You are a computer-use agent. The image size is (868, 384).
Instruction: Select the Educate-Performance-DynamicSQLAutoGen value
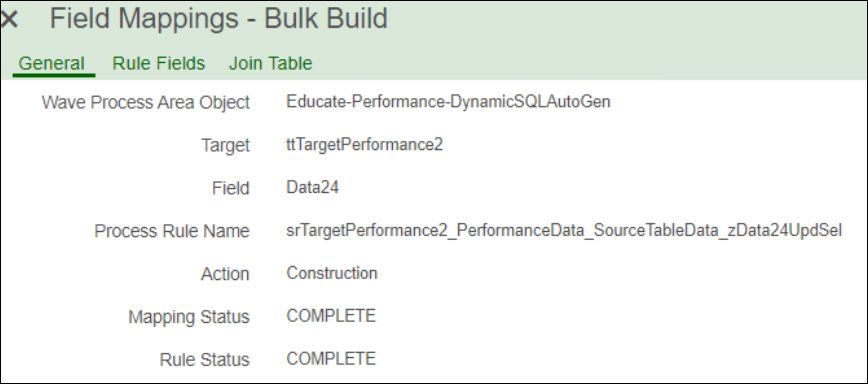tap(448, 101)
